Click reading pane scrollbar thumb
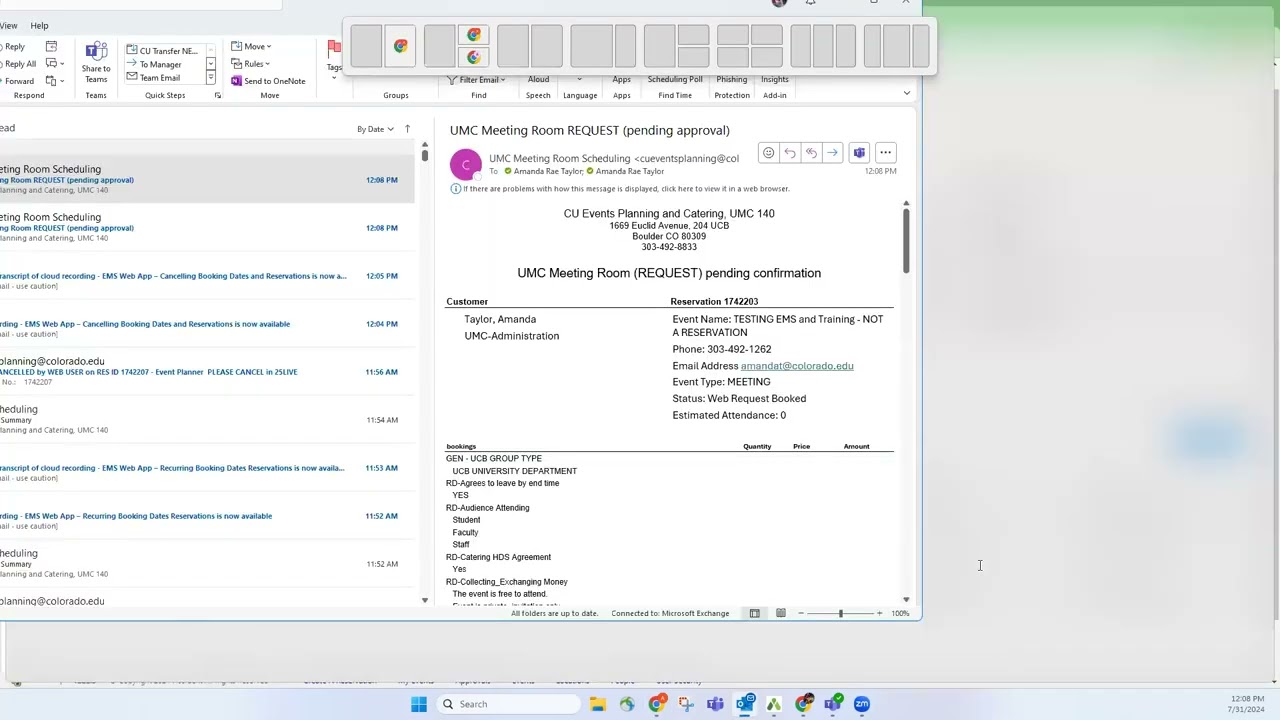1280x720 pixels. pyautogui.click(x=906, y=240)
